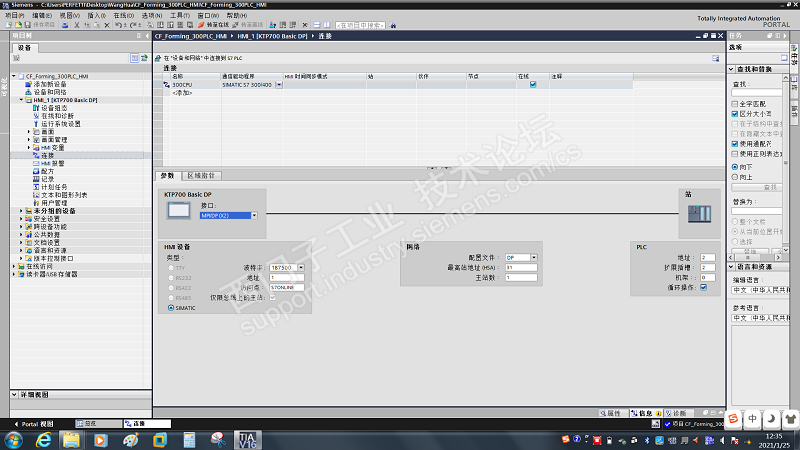Select the SIMATIC type radio button
The image size is (800, 450).
click(x=171, y=308)
